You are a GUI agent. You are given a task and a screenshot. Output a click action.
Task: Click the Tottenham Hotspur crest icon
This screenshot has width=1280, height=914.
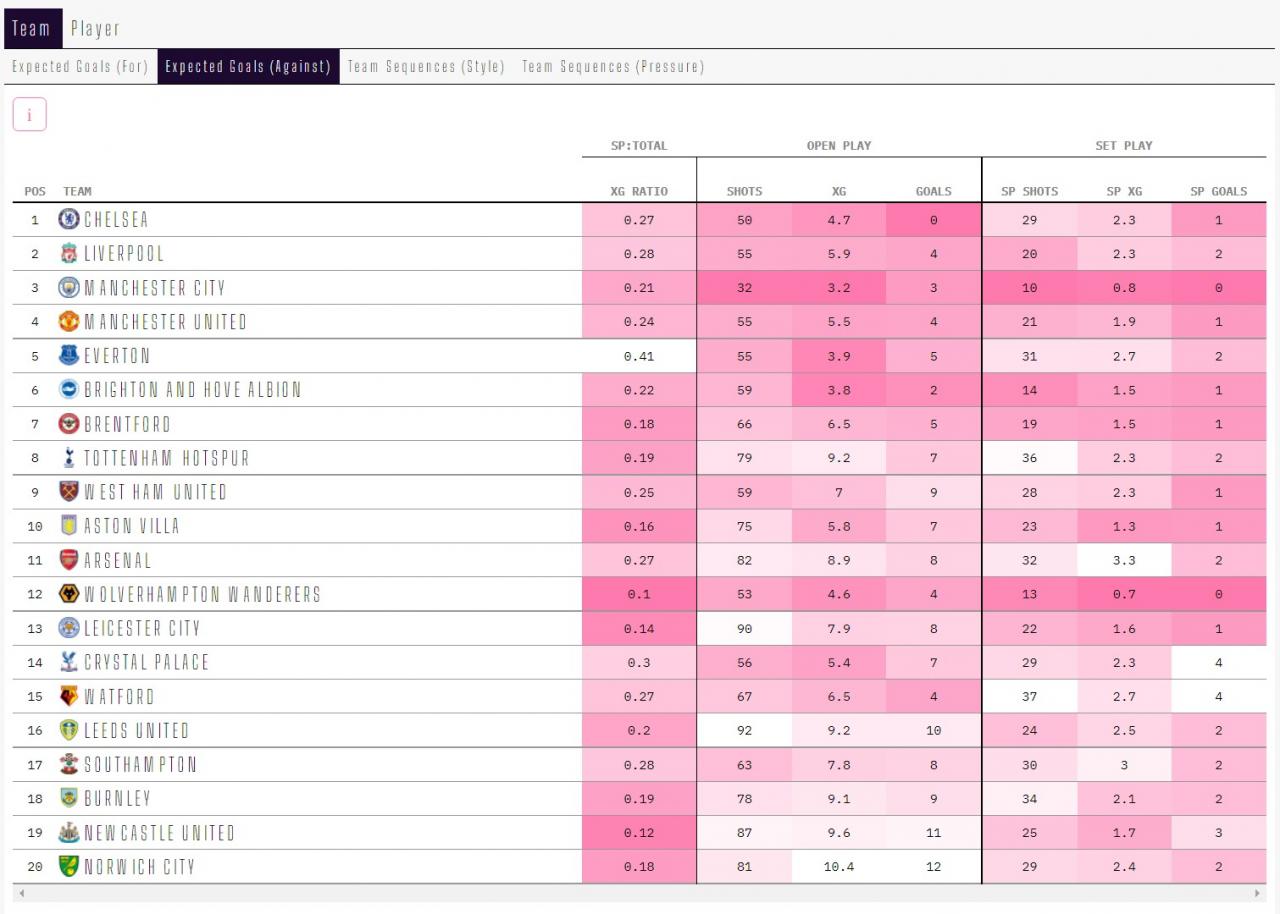(69, 457)
